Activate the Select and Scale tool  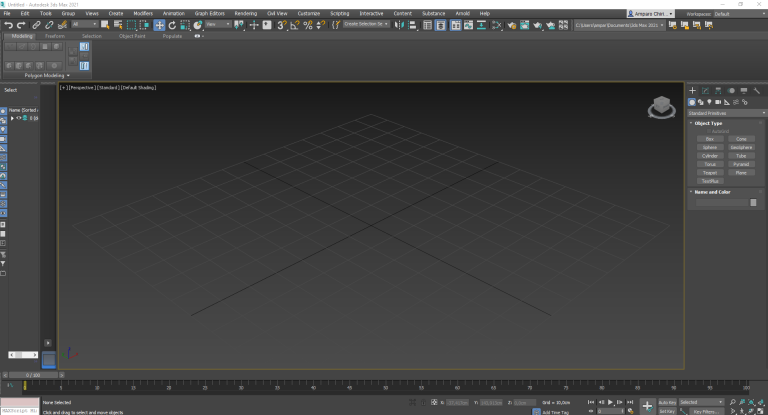click(185, 25)
